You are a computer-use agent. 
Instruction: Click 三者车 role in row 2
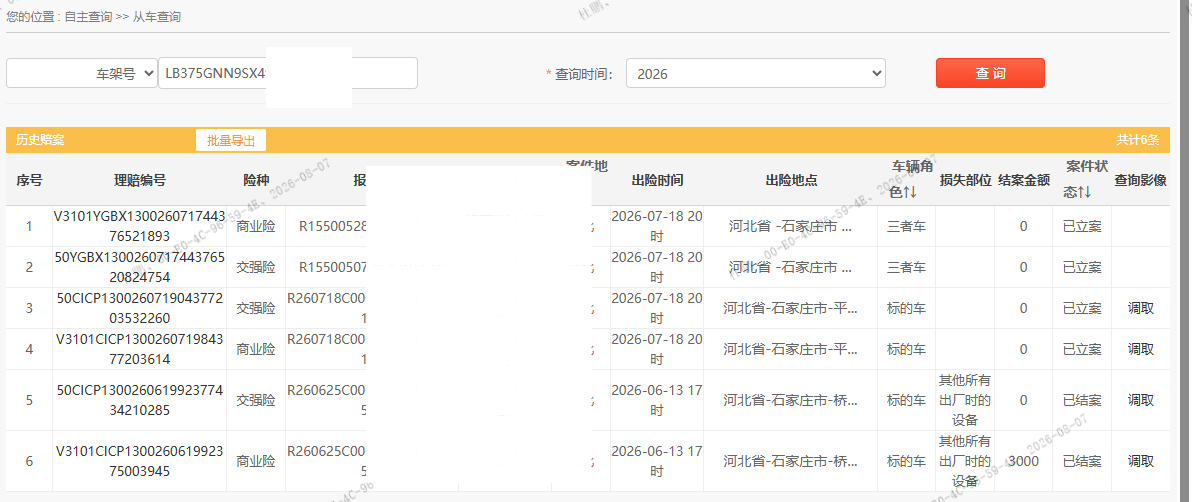coord(906,267)
